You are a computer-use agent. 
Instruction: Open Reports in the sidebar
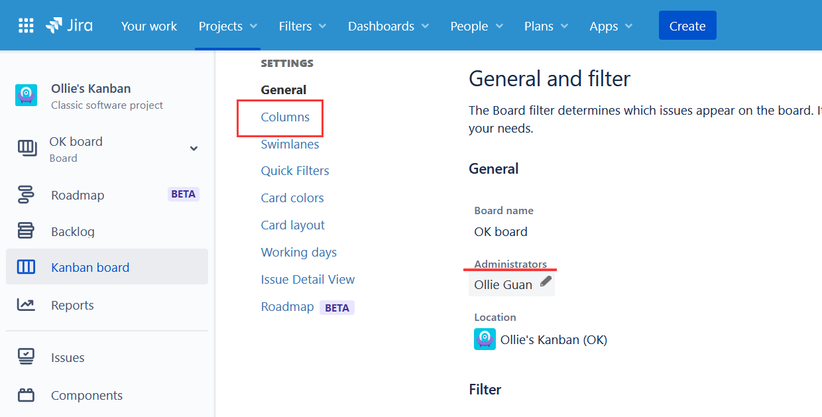(x=72, y=305)
